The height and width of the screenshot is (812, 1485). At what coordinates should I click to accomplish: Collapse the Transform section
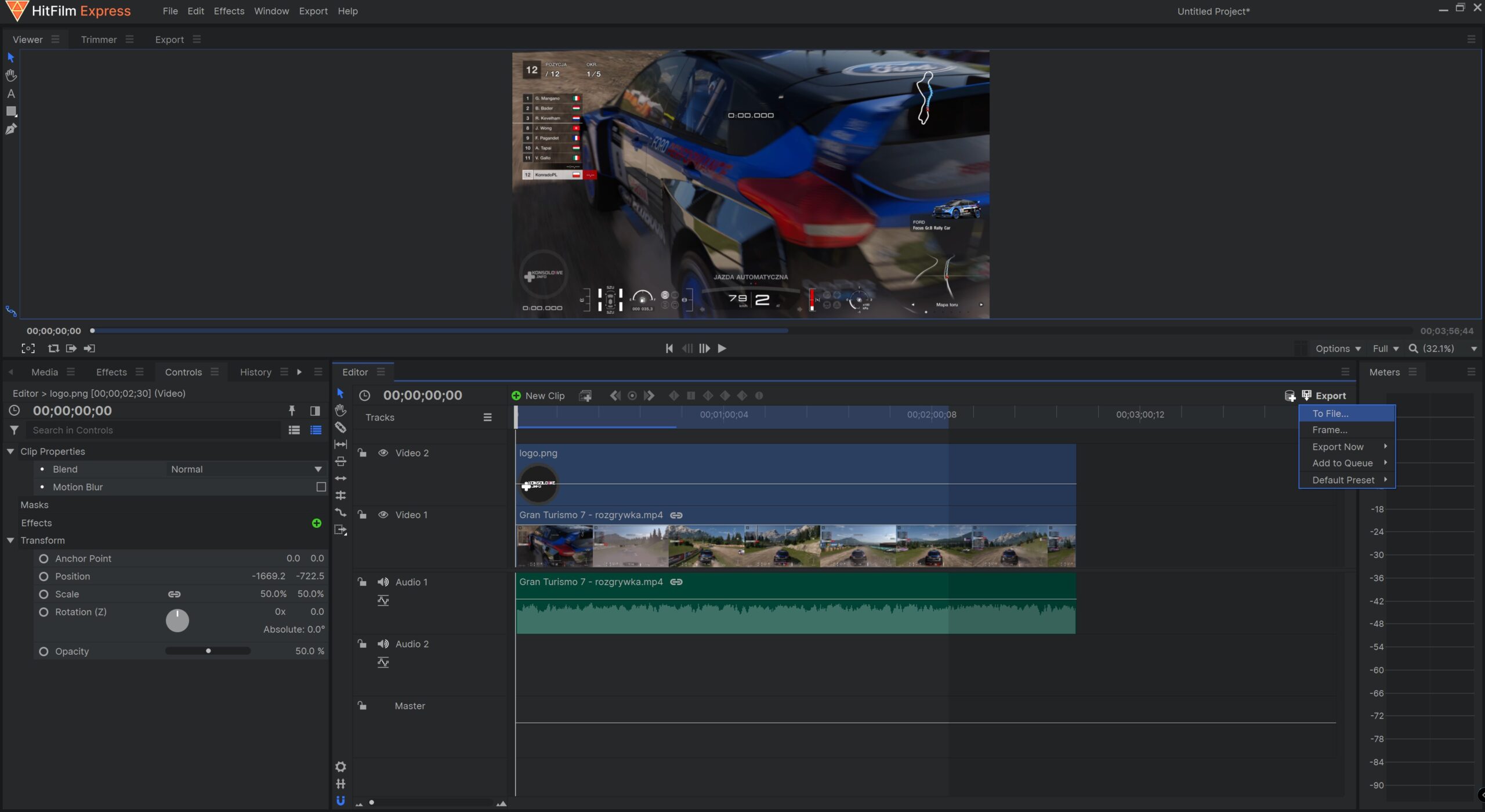pyautogui.click(x=10, y=541)
